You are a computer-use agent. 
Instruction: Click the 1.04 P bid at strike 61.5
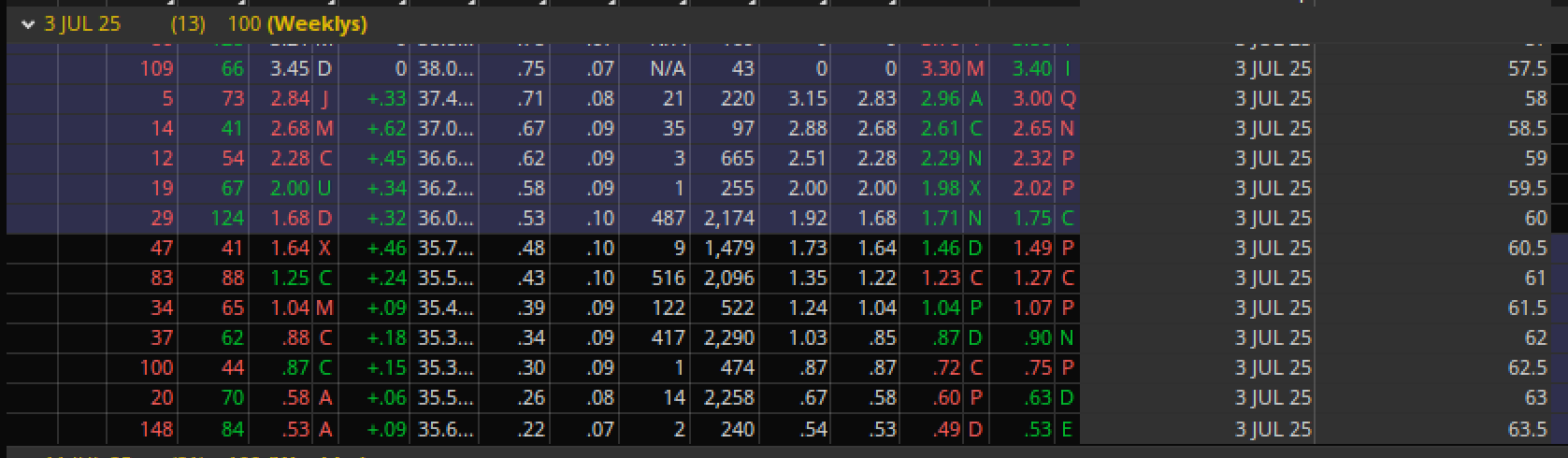pyautogui.click(x=943, y=308)
